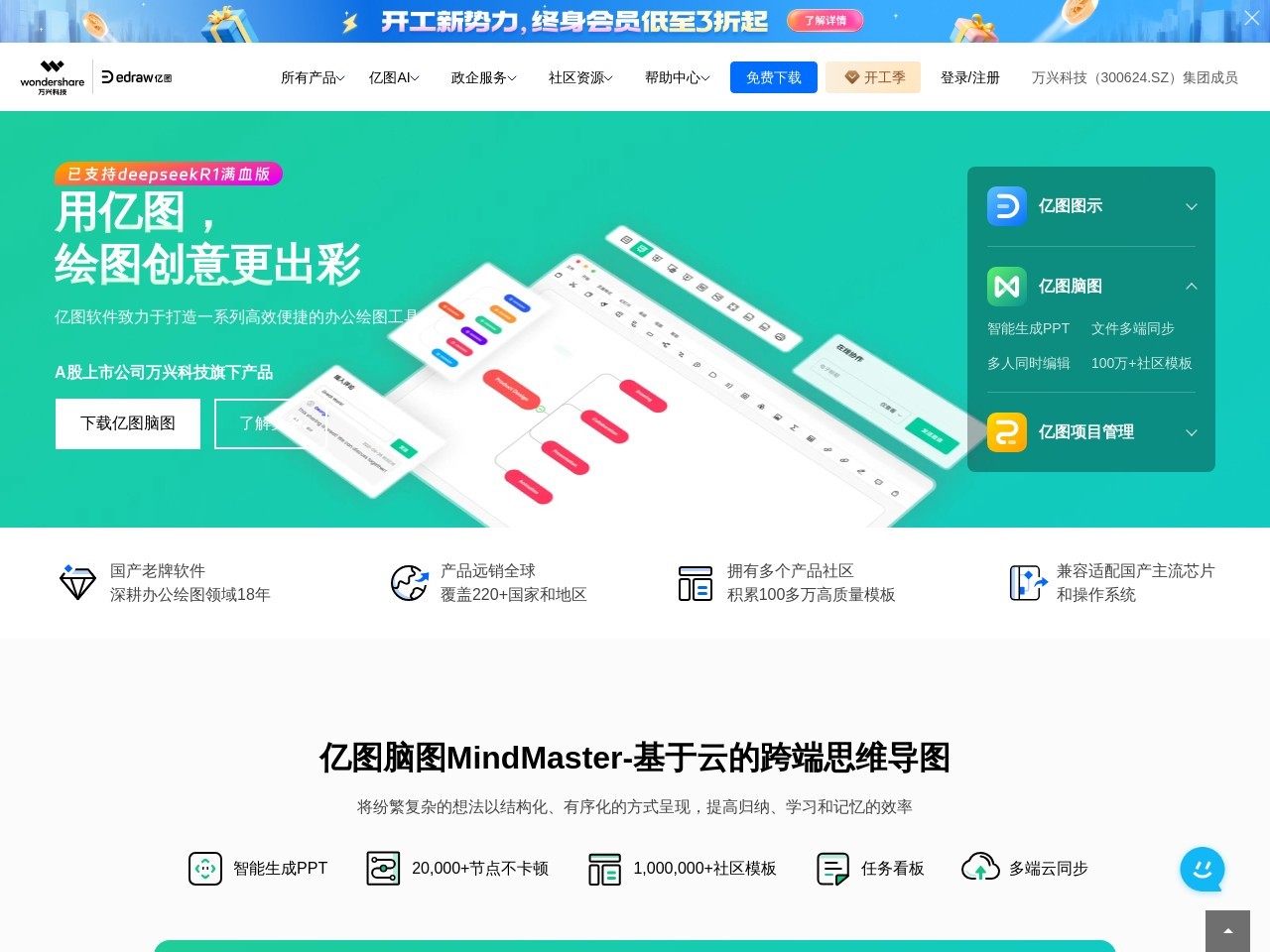Viewport: 1270px width, 952px height.
Task: Select the 20,000+节点不卡顿 label
Action: (480, 869)
